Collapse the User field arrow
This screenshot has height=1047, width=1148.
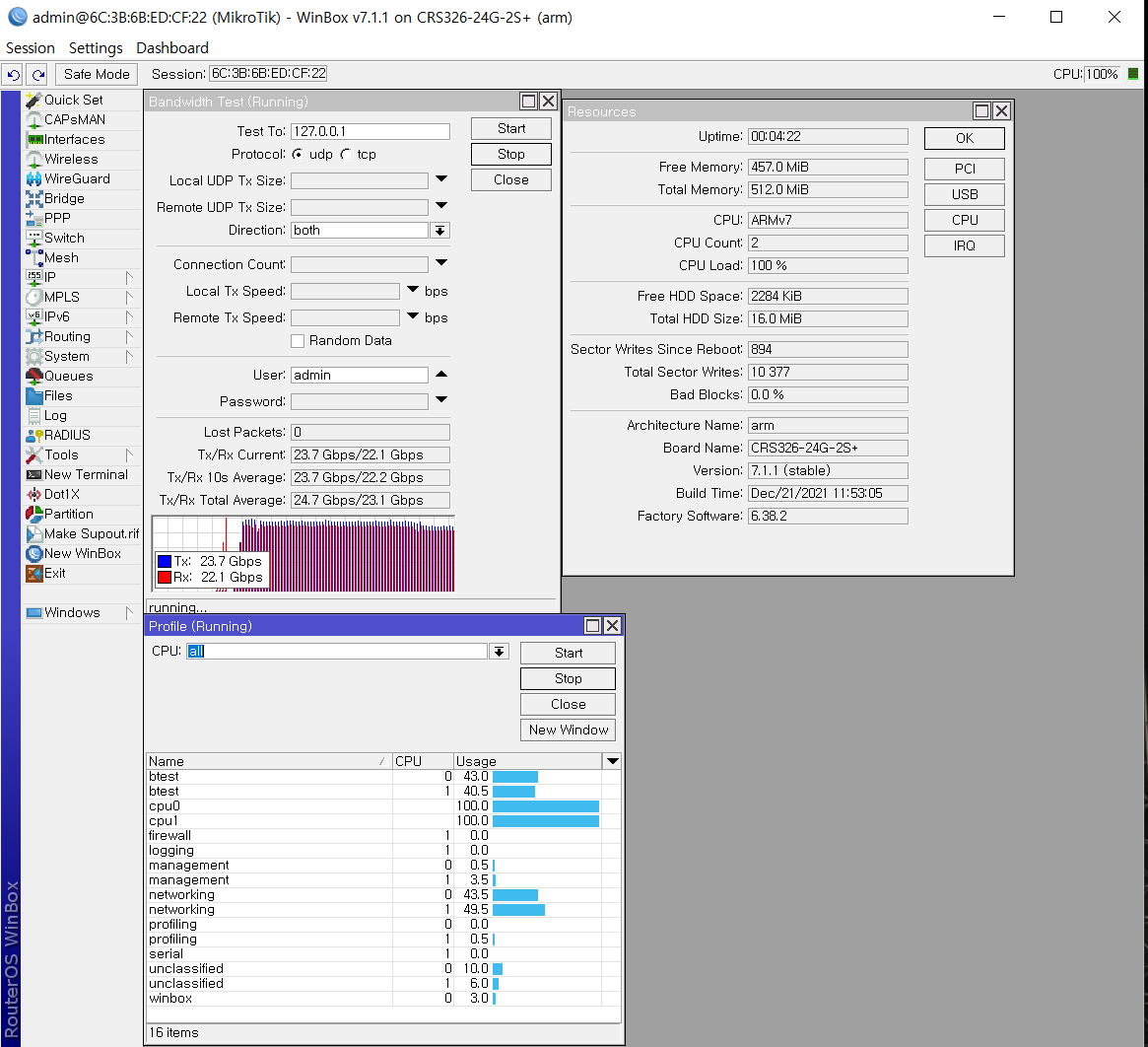[x=440, y=374]
